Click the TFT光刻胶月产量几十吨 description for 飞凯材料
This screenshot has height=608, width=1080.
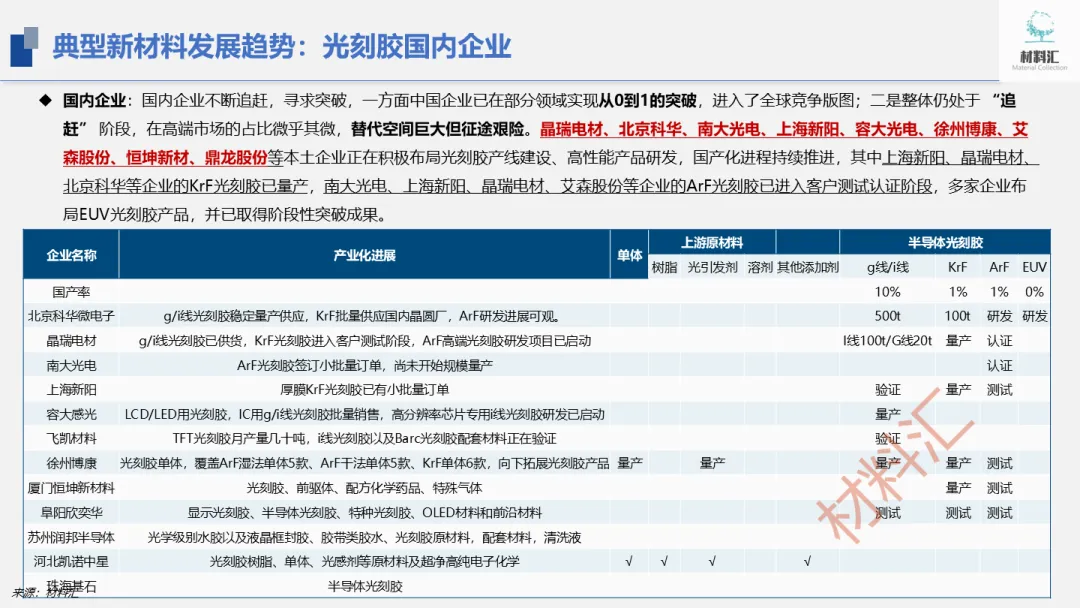(x=364, y=439)
